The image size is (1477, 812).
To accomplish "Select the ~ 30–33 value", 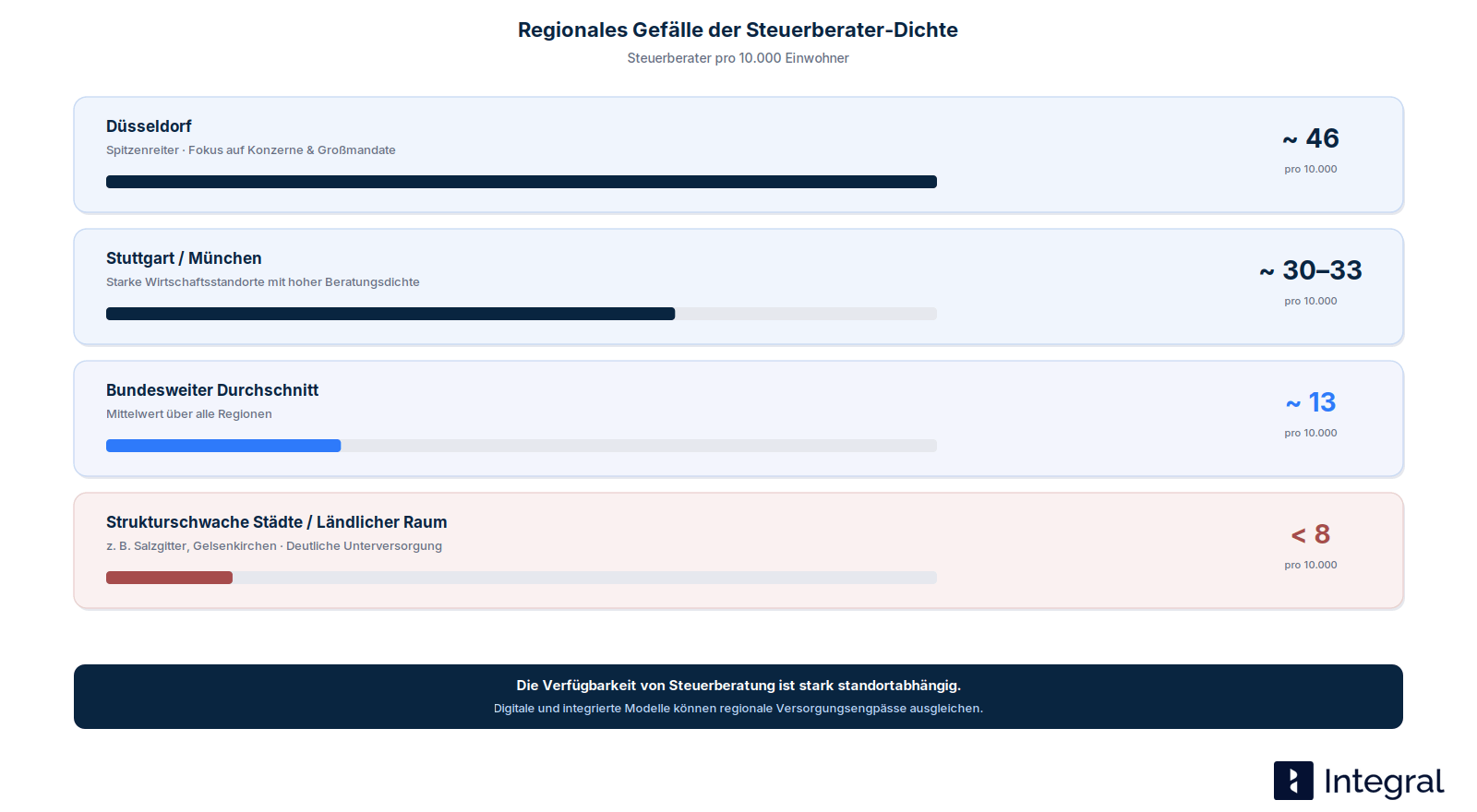I will coord(1311,270).
